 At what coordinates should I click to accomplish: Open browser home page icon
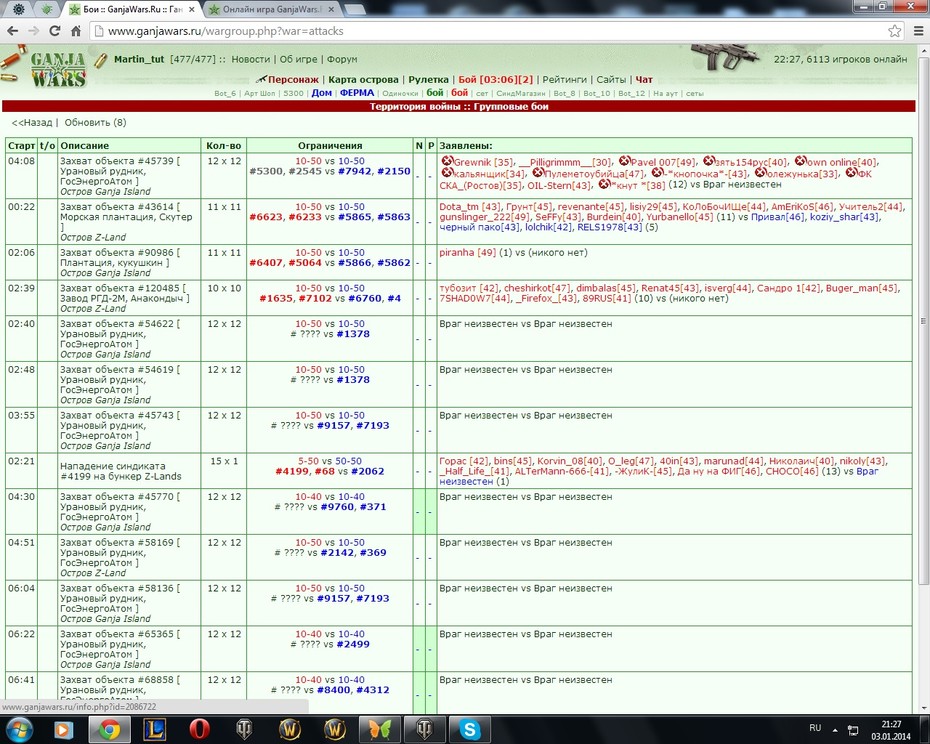coord(76,31)
